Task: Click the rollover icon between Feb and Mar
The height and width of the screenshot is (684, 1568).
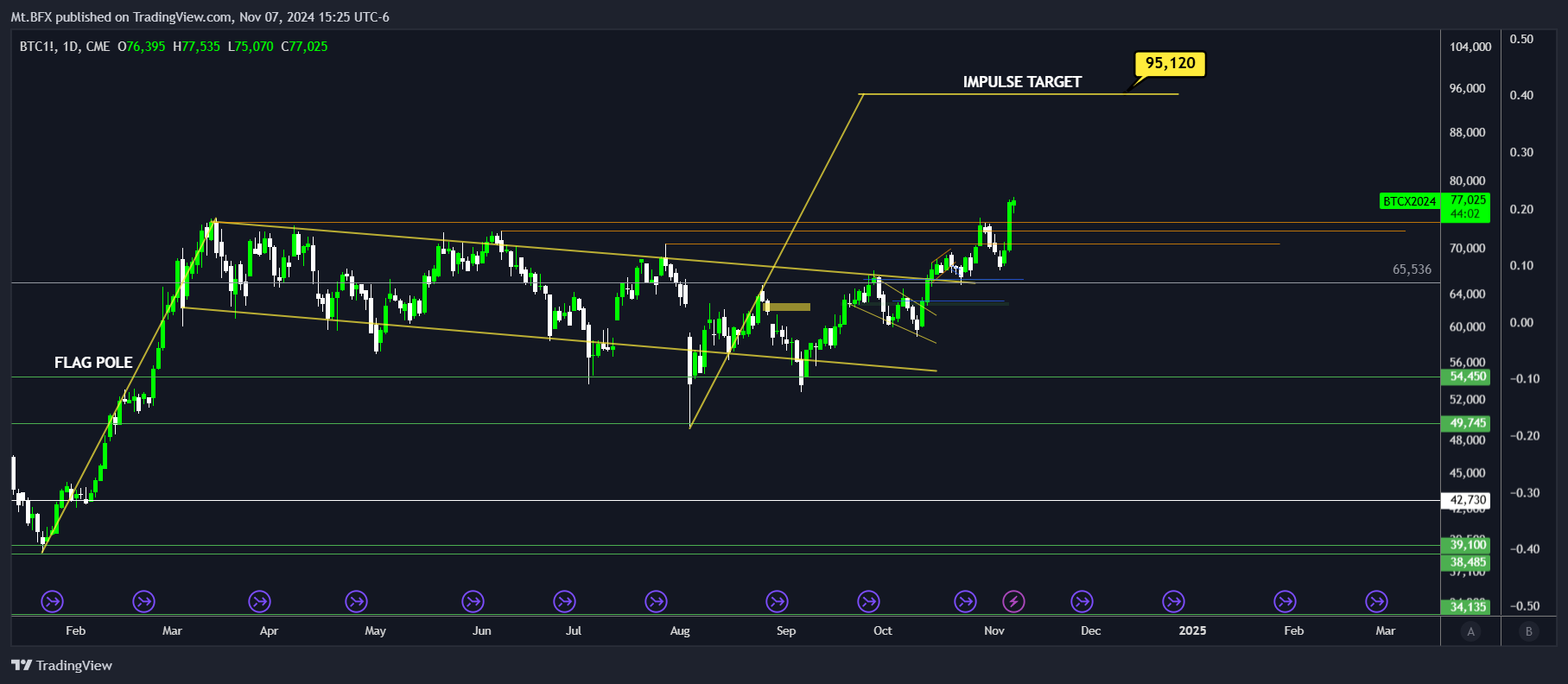Action: 144,601
